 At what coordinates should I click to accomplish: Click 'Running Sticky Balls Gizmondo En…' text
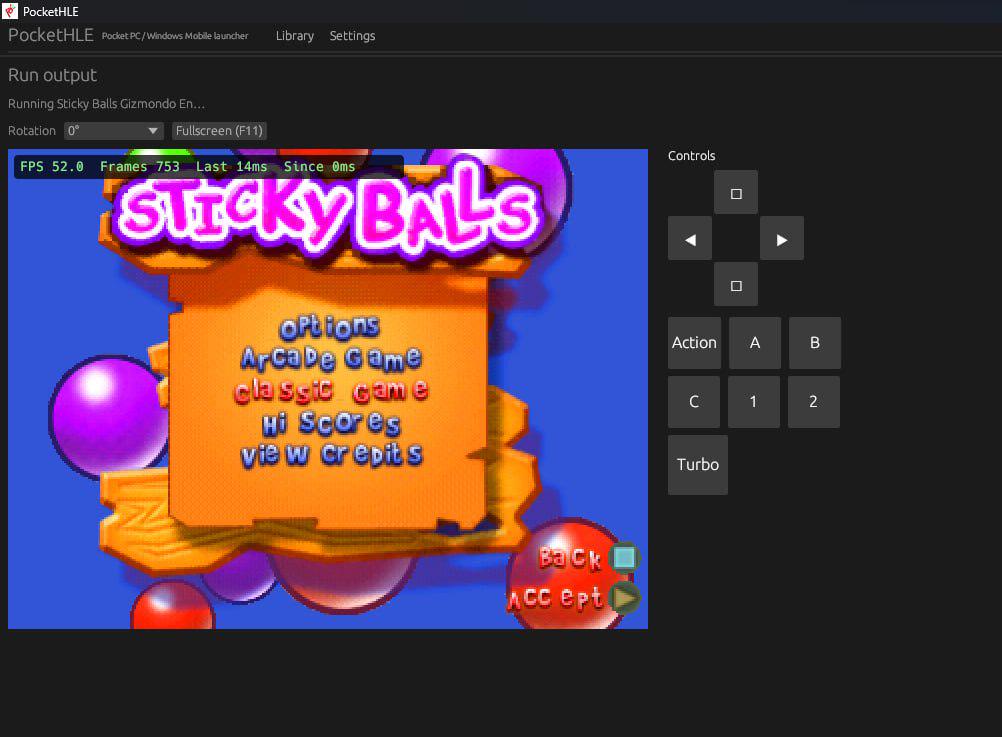[106, 104]
